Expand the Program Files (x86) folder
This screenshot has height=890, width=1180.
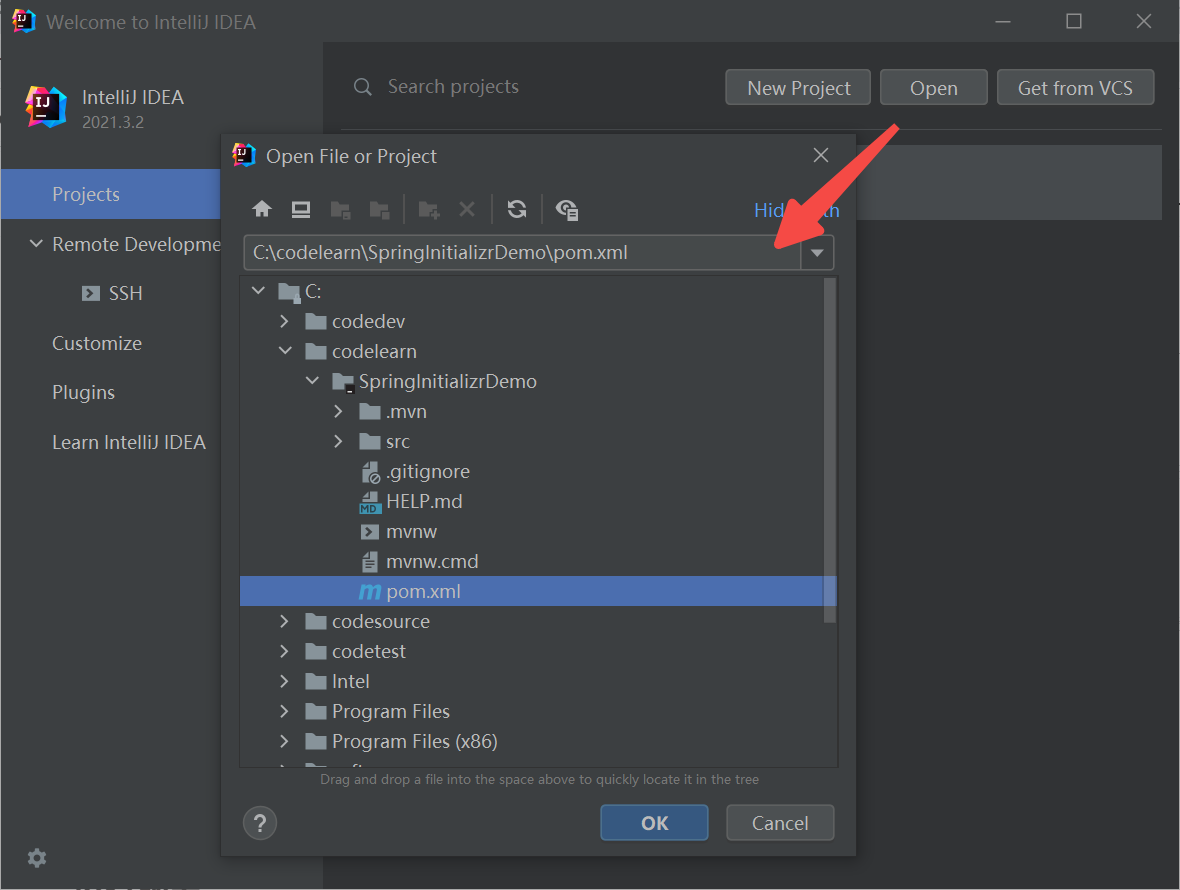pyautogui.click(x=284, y=742)
